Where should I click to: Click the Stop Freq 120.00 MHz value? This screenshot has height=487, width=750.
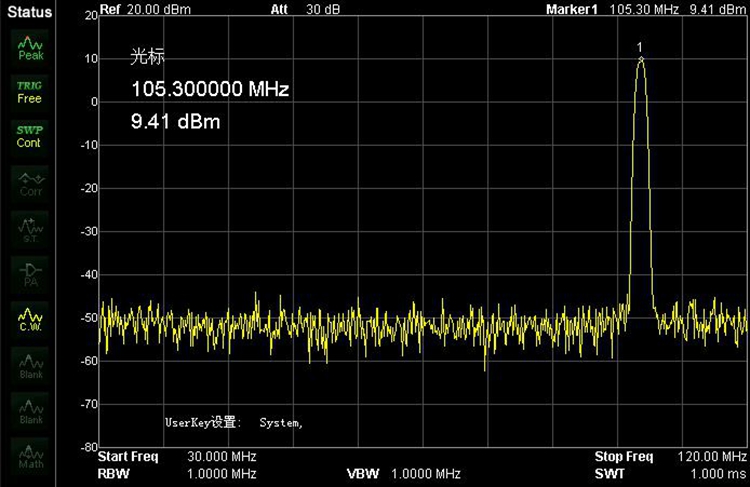tap(706, 457)
